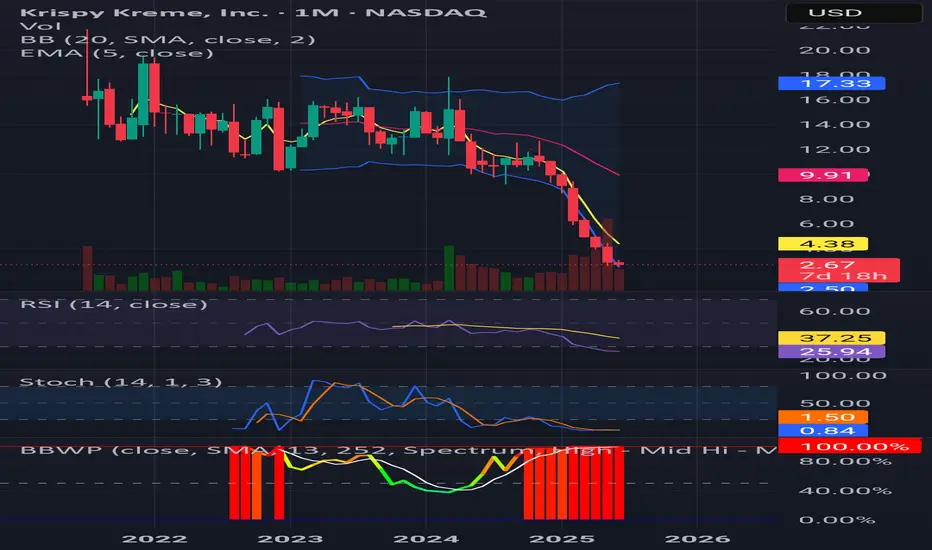Click the 8.00 price axis tick

point(826,199)
